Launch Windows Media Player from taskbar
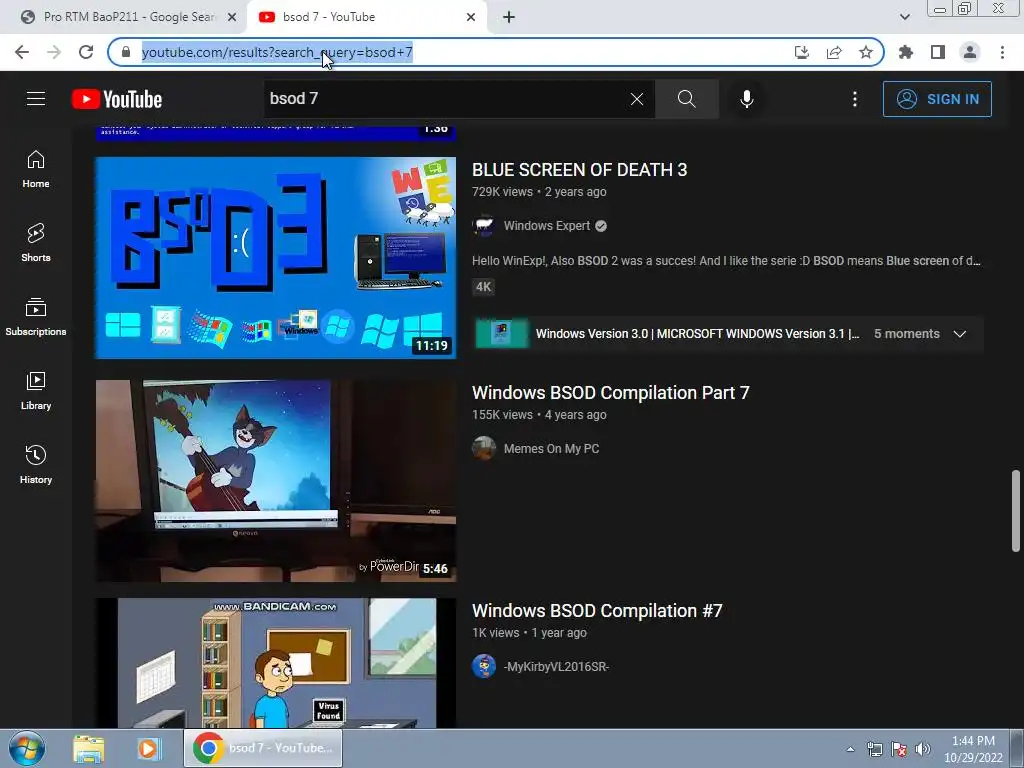Screen dimensions: 1024x768 point(149,748)
